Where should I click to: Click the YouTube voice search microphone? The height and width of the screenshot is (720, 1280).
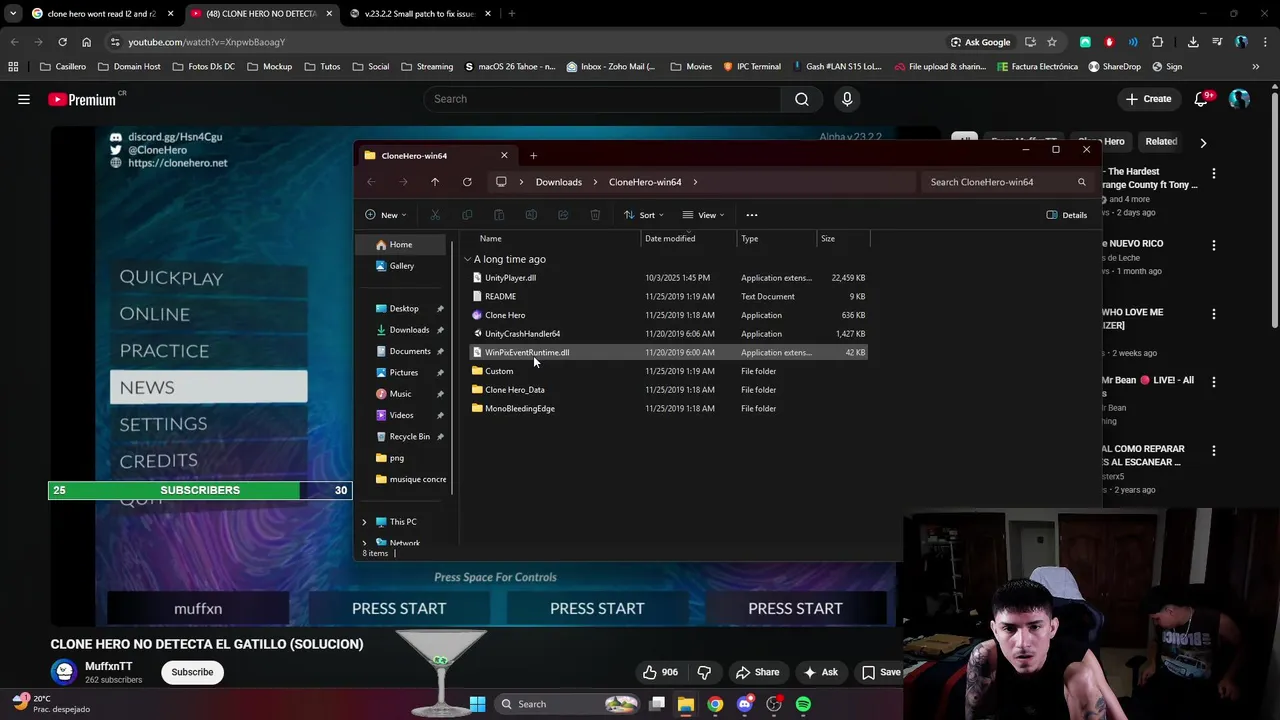click(x=847, y=99)
